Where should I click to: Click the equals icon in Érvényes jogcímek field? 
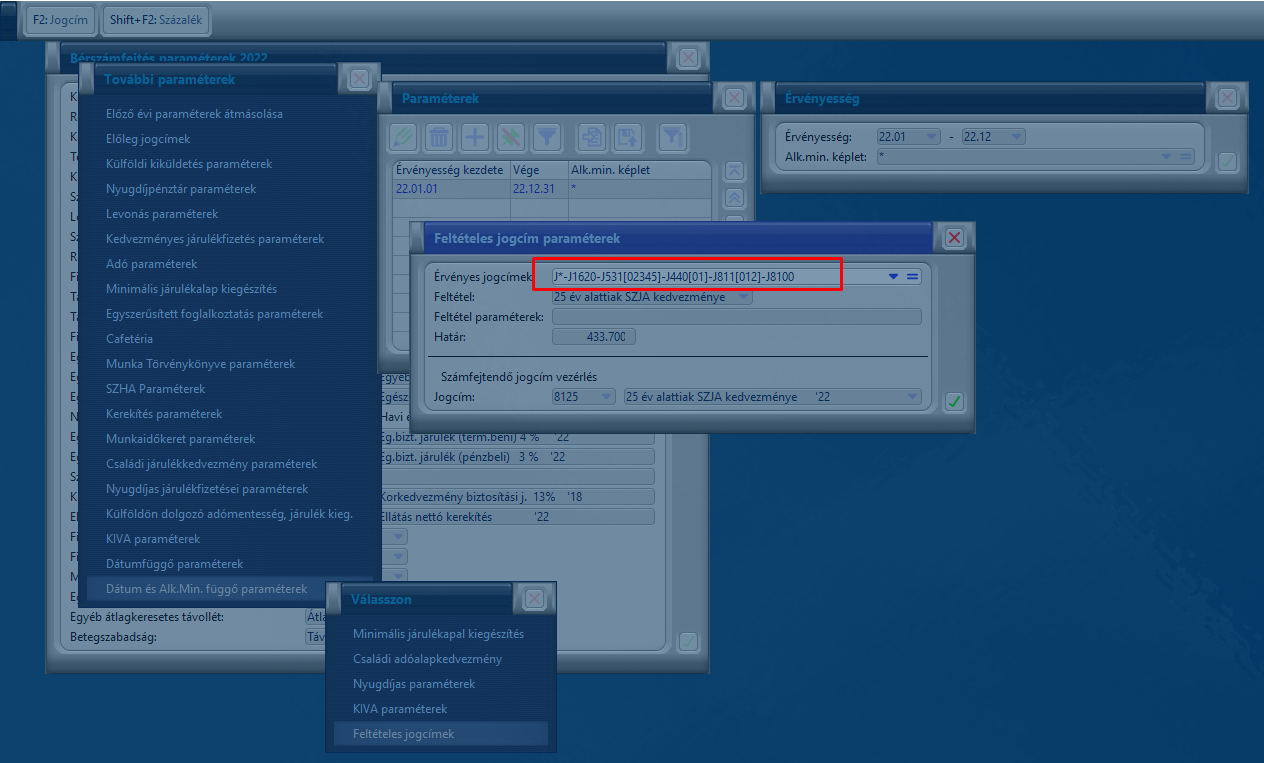pyautogui.click(x=912, y=277)
